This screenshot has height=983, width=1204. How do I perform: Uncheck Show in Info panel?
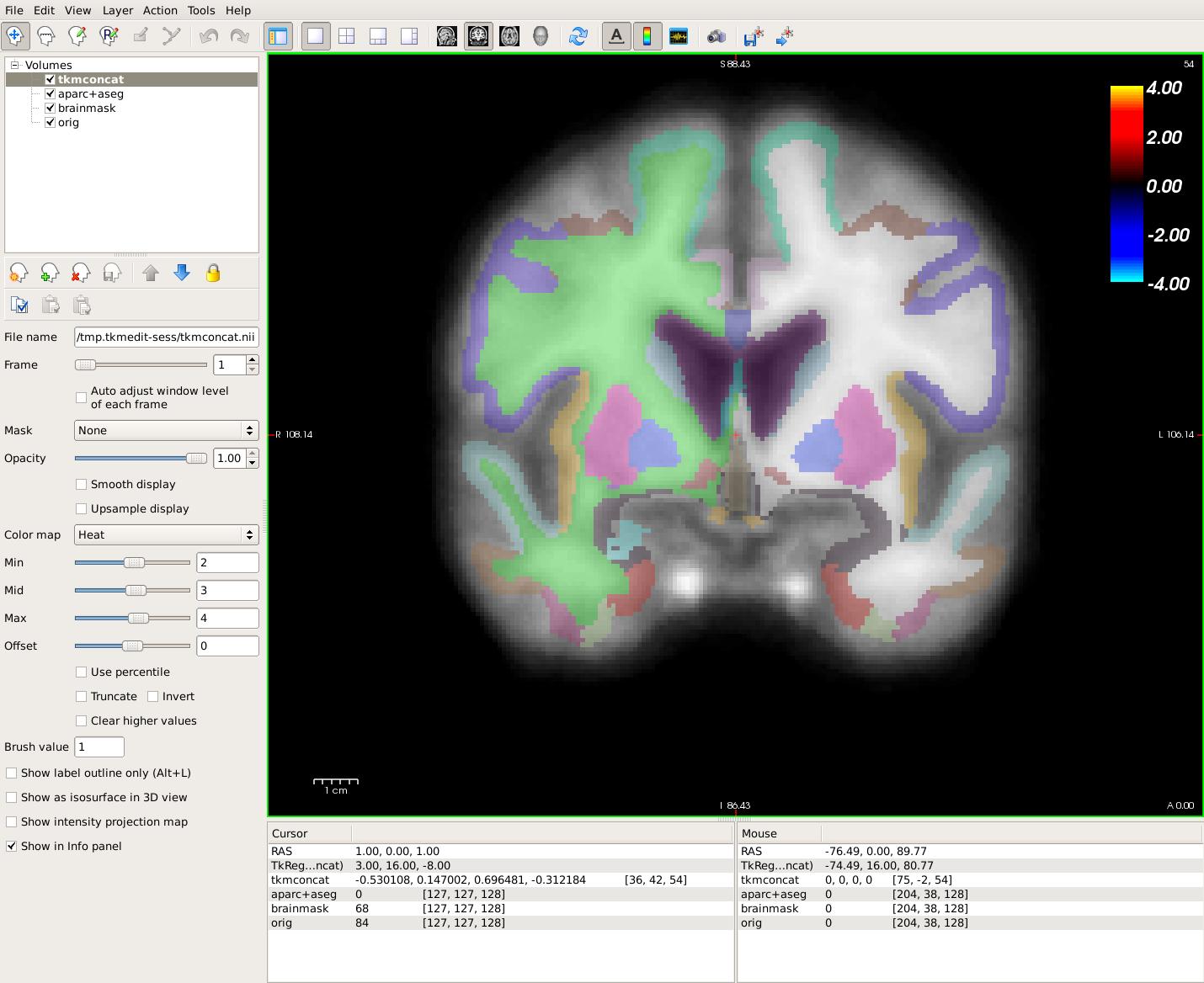pos(12,846)
